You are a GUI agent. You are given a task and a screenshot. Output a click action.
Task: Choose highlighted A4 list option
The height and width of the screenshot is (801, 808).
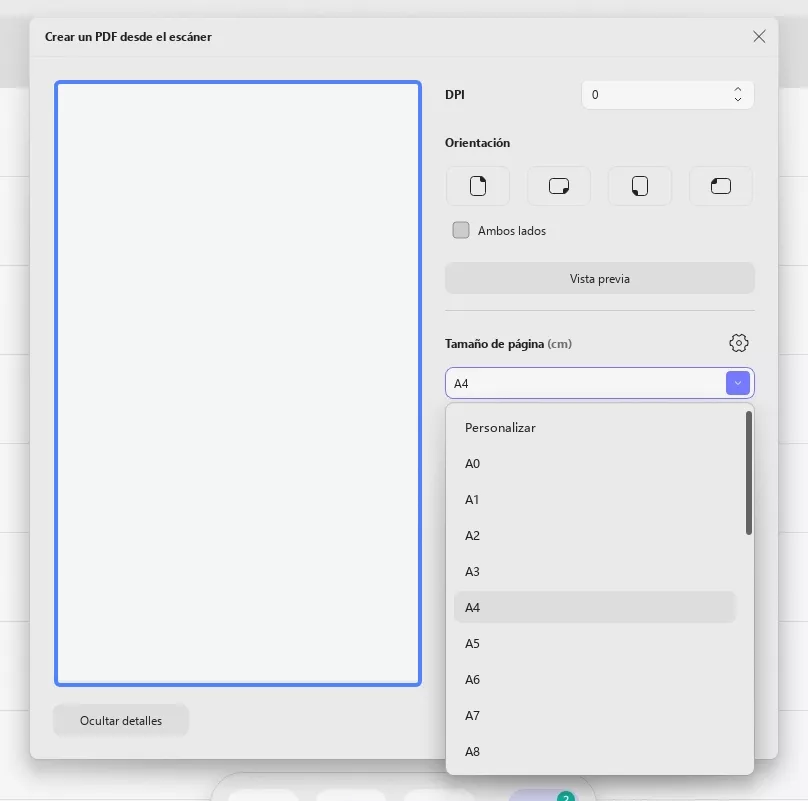coord(595,607)
